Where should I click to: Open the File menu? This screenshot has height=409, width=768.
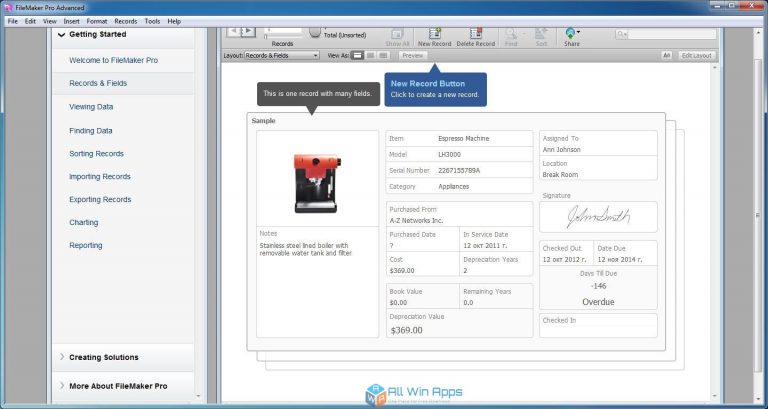13,22
